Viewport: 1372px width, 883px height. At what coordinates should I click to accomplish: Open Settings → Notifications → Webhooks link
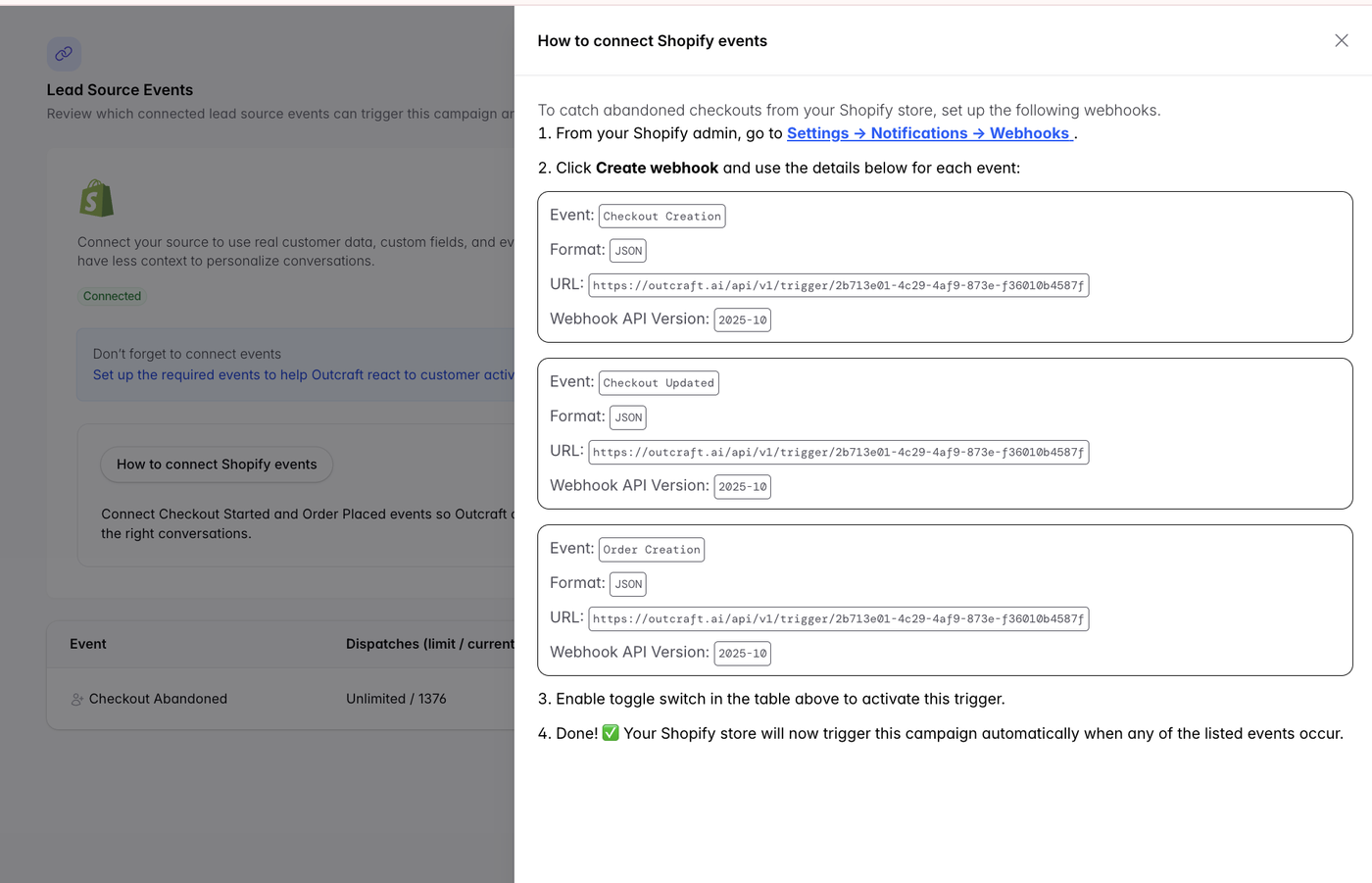[x=930, y=133]
